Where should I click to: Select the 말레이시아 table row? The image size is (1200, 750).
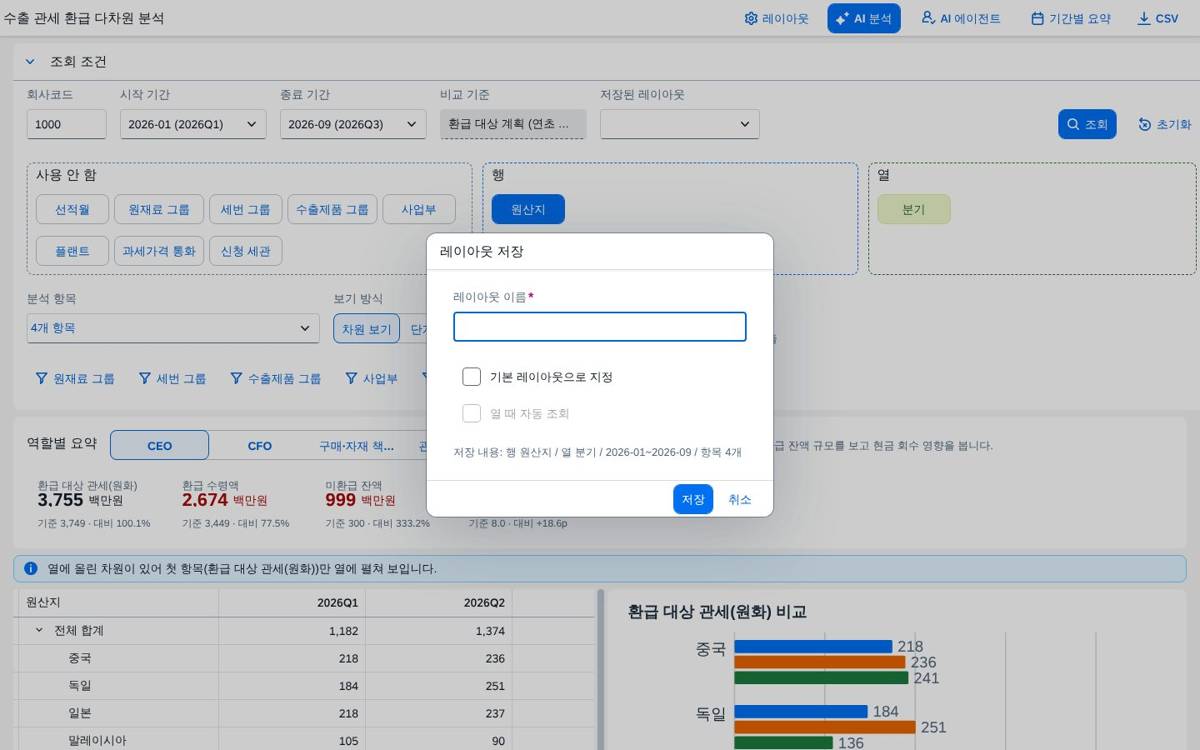click(306, 740)
